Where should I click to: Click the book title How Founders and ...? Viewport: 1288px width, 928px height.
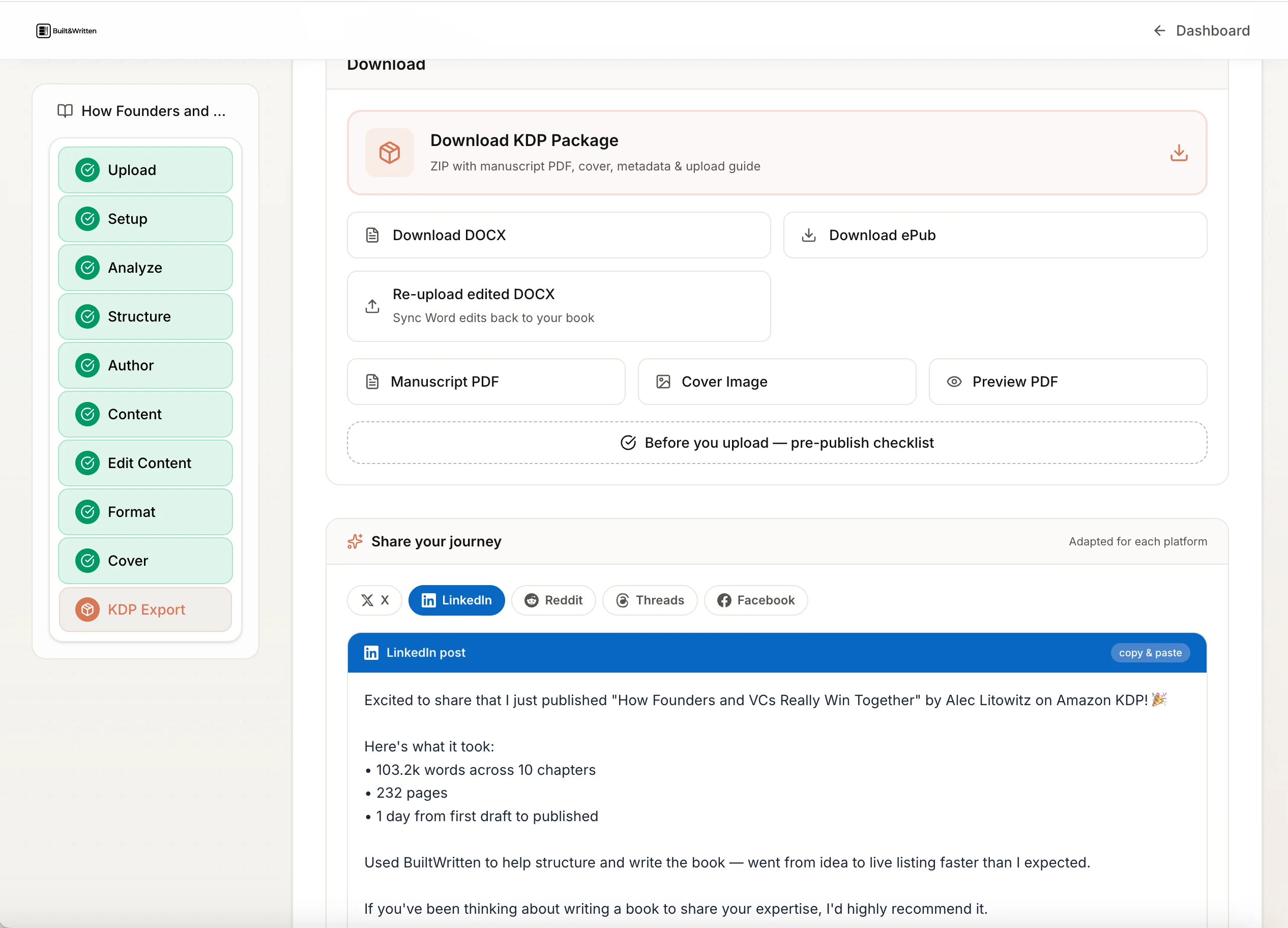tap(153, 111)
